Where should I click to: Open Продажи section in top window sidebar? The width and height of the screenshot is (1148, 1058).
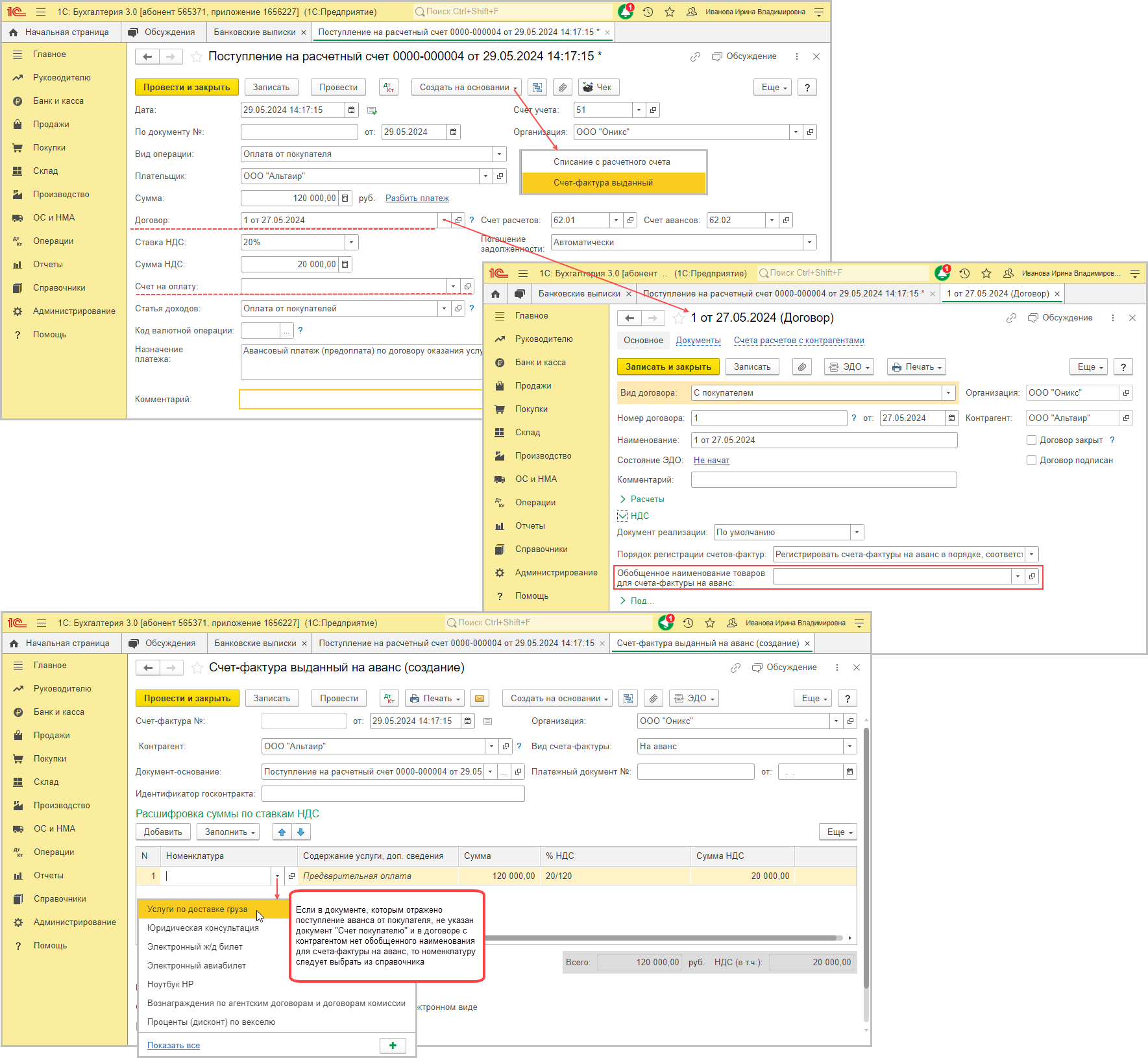51,125
